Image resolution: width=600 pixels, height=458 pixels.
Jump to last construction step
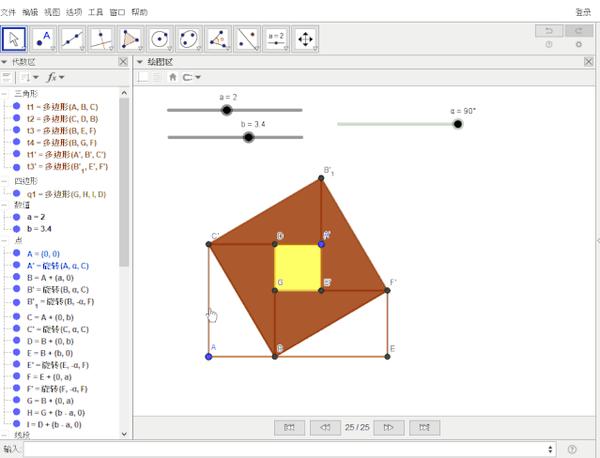click(424, 427)
